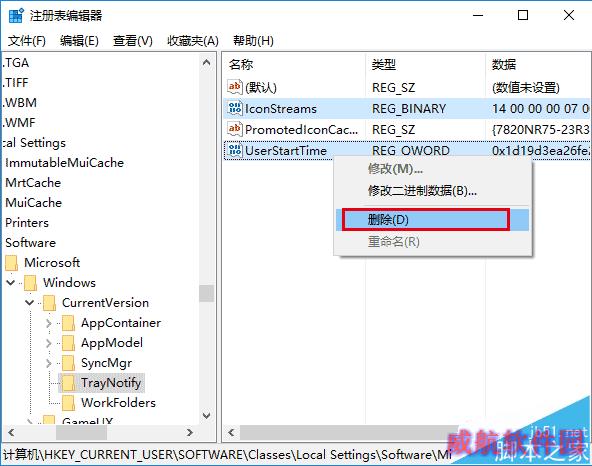Screen dimensions: 592x466
Task: Expand the SyncMgr tree node
Action: point(48,363)
